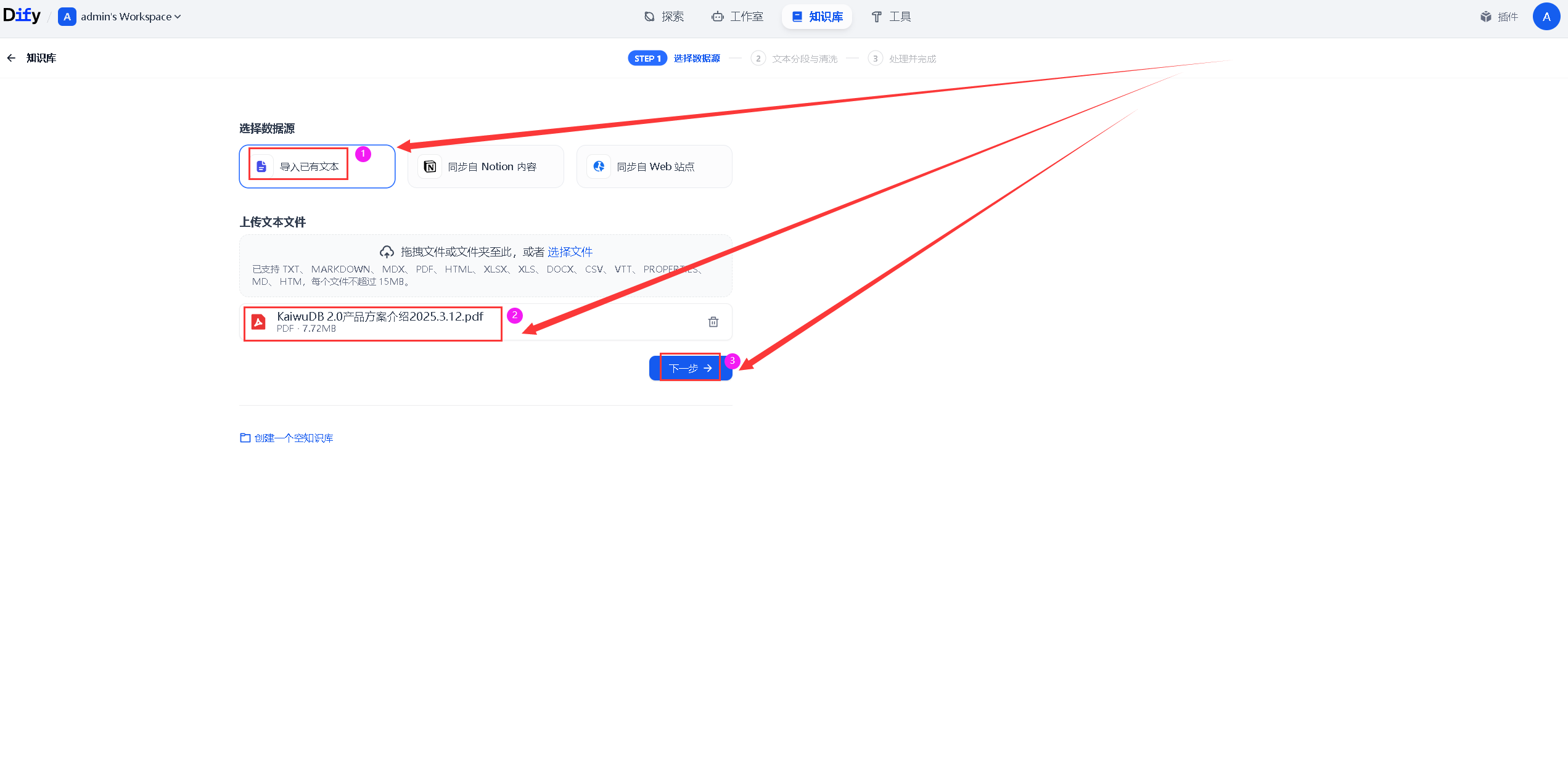Switch to the 探索 tab
Image resolution: width=1568 pixels, height=759 pixels.
pyautogui.click(x=664, y=17)
